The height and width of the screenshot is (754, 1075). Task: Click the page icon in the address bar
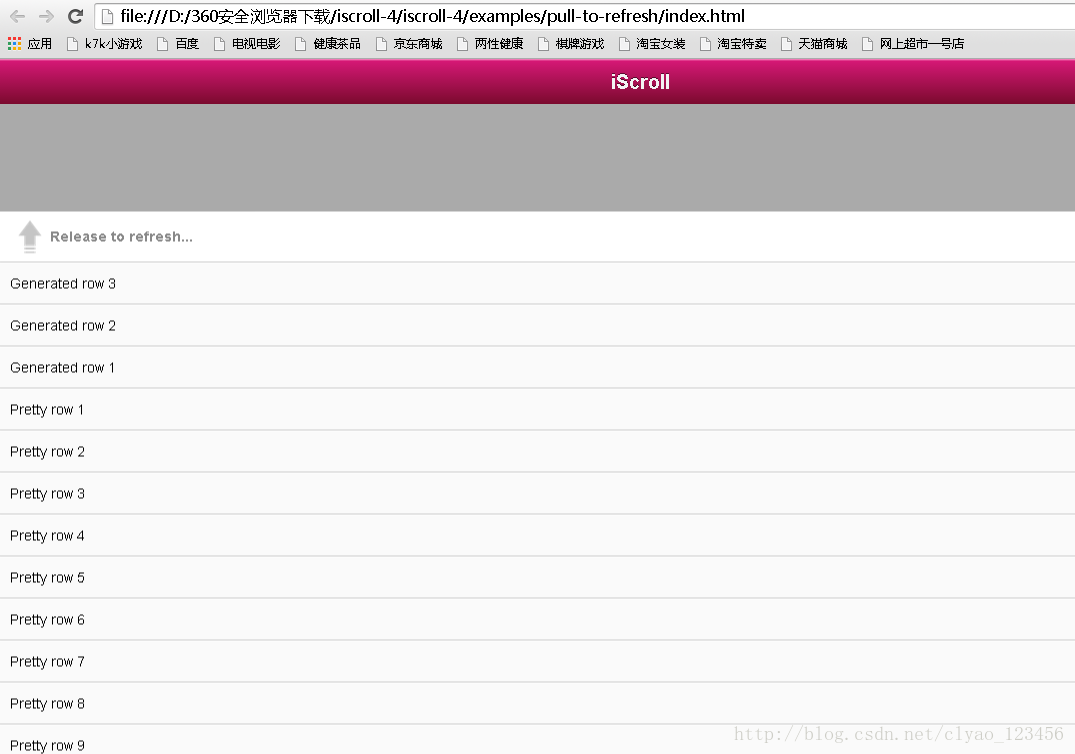[107, 16]
